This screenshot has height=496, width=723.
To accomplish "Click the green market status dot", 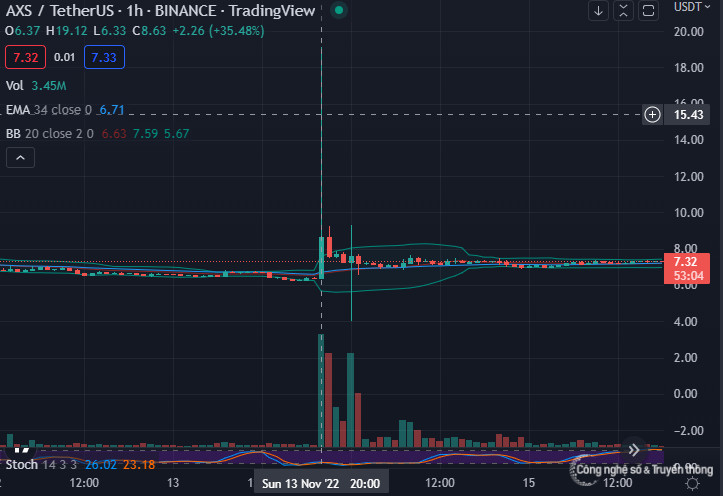I will pyautogui.click(x=339, y=11).
